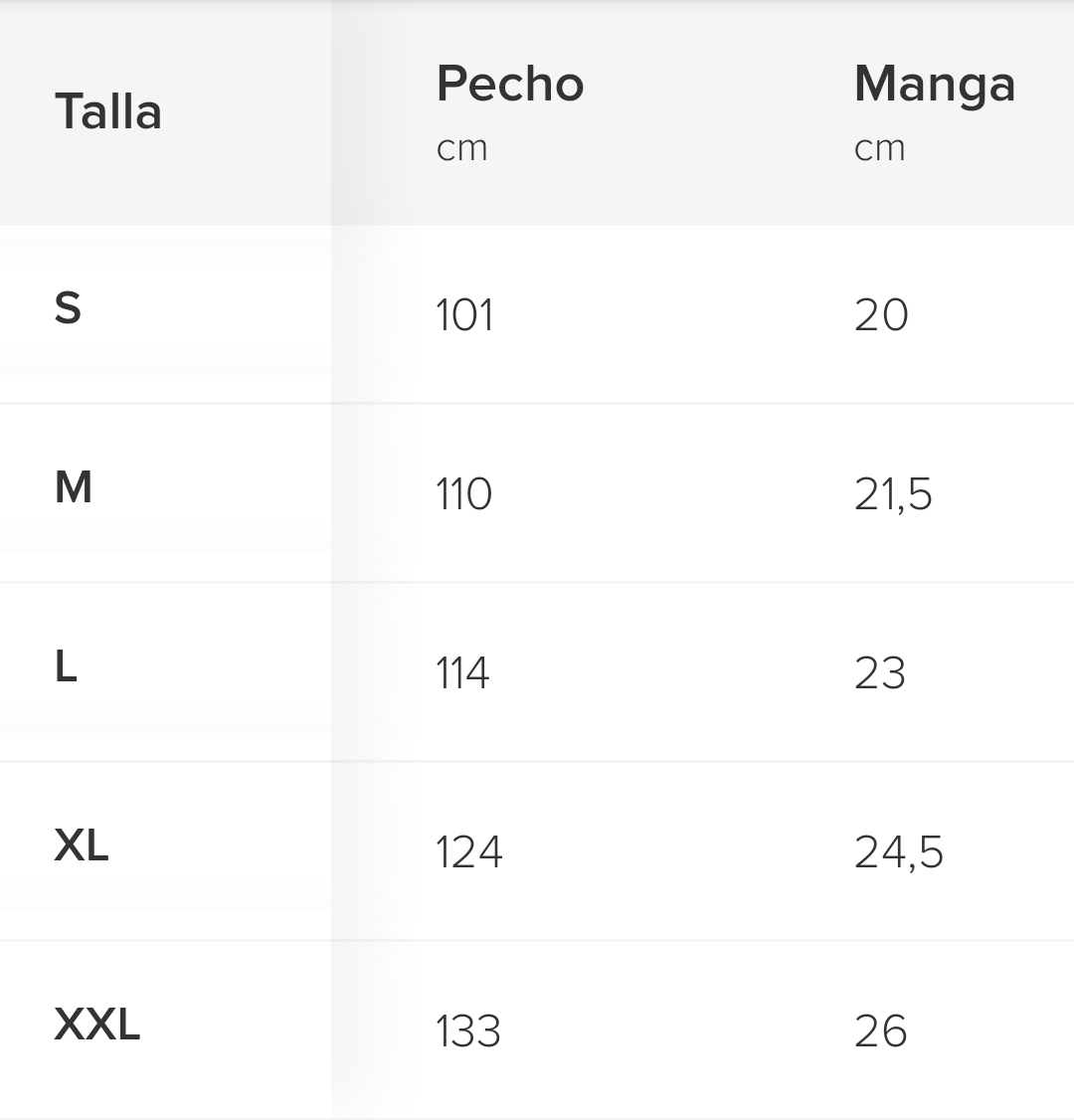The width and height of the screenshot is (1074, 1120).
Task: Click the 20 sleeve value for S
Action: 881,315
